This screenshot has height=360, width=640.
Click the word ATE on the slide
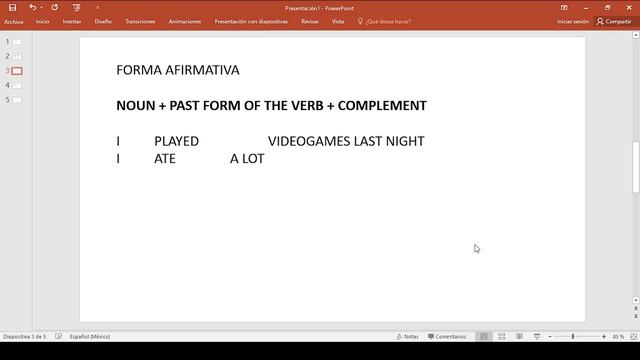click(164, 159)
